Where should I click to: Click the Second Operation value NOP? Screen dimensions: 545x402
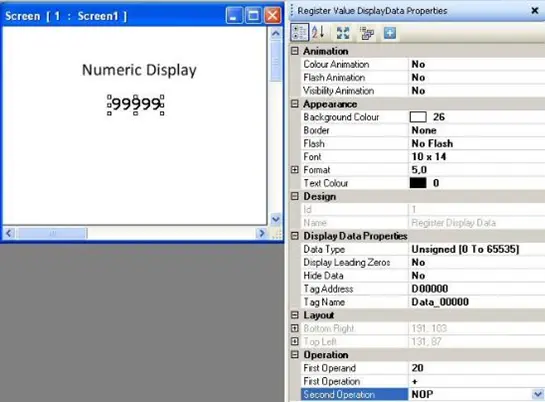coord(422,394)
